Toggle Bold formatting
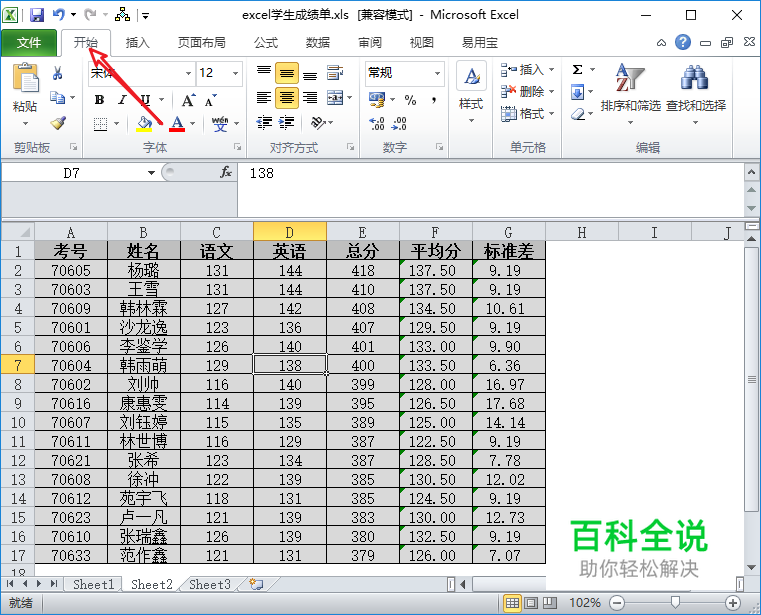The height and width of the screenshot is (615, 761). tap(99, 100)
